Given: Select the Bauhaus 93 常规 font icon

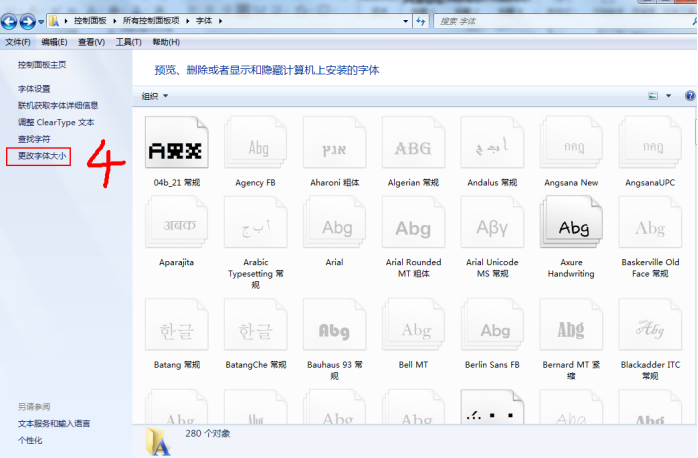Looking at the screenshot, I should tap(334, 324).
